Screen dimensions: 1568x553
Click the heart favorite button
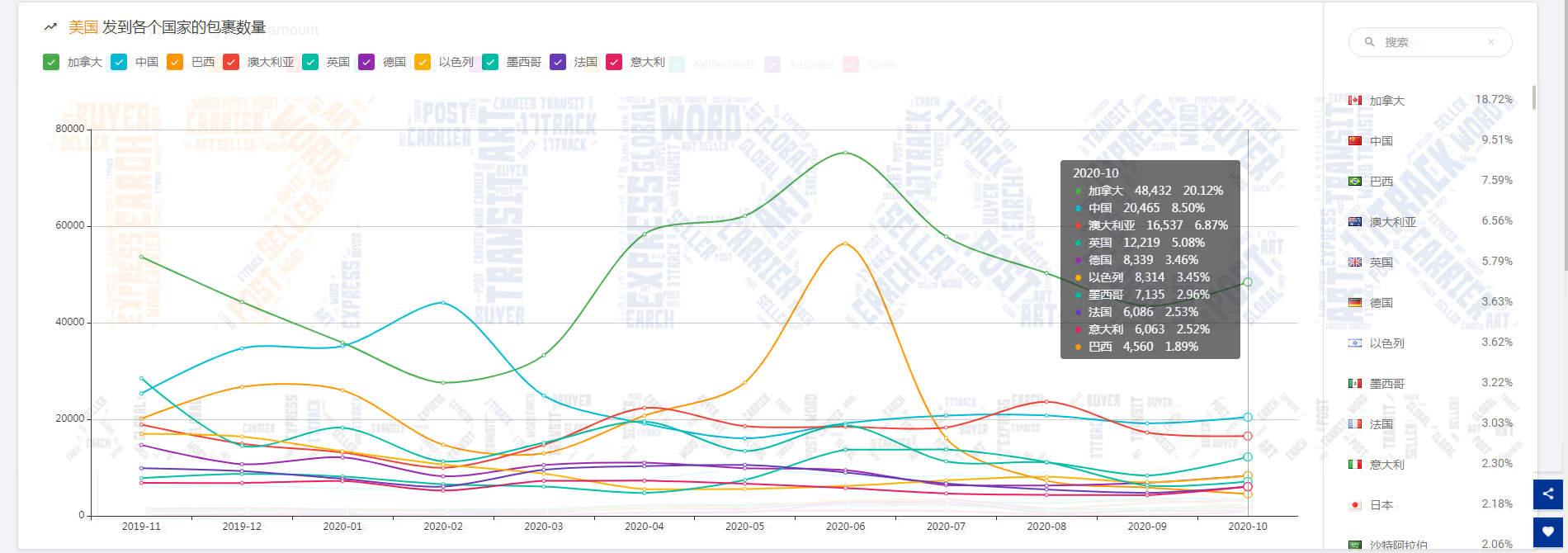1547,532
